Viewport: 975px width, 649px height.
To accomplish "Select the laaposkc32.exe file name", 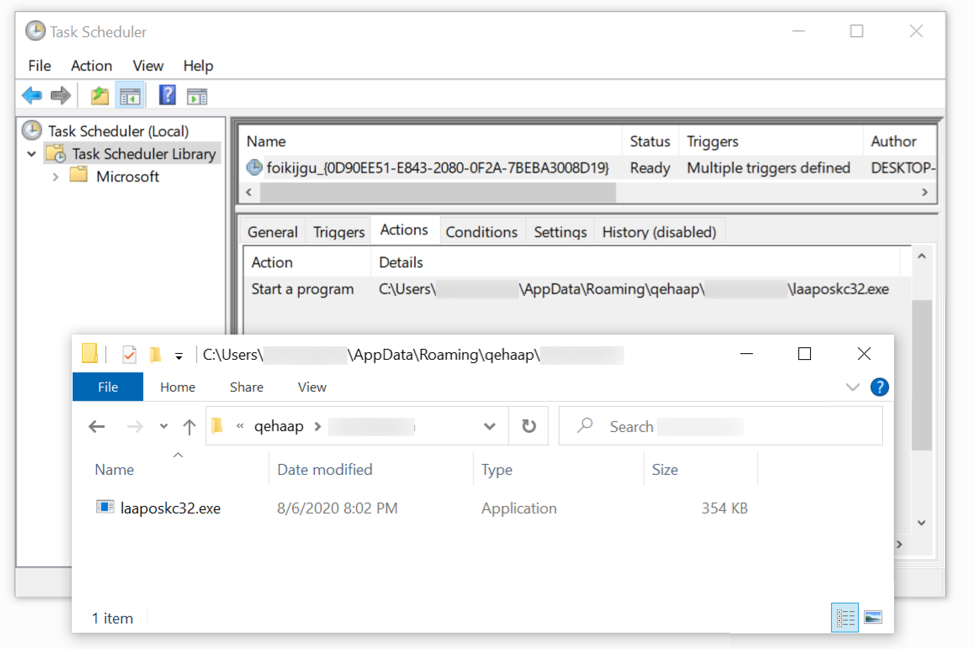I will coord(170,508).
